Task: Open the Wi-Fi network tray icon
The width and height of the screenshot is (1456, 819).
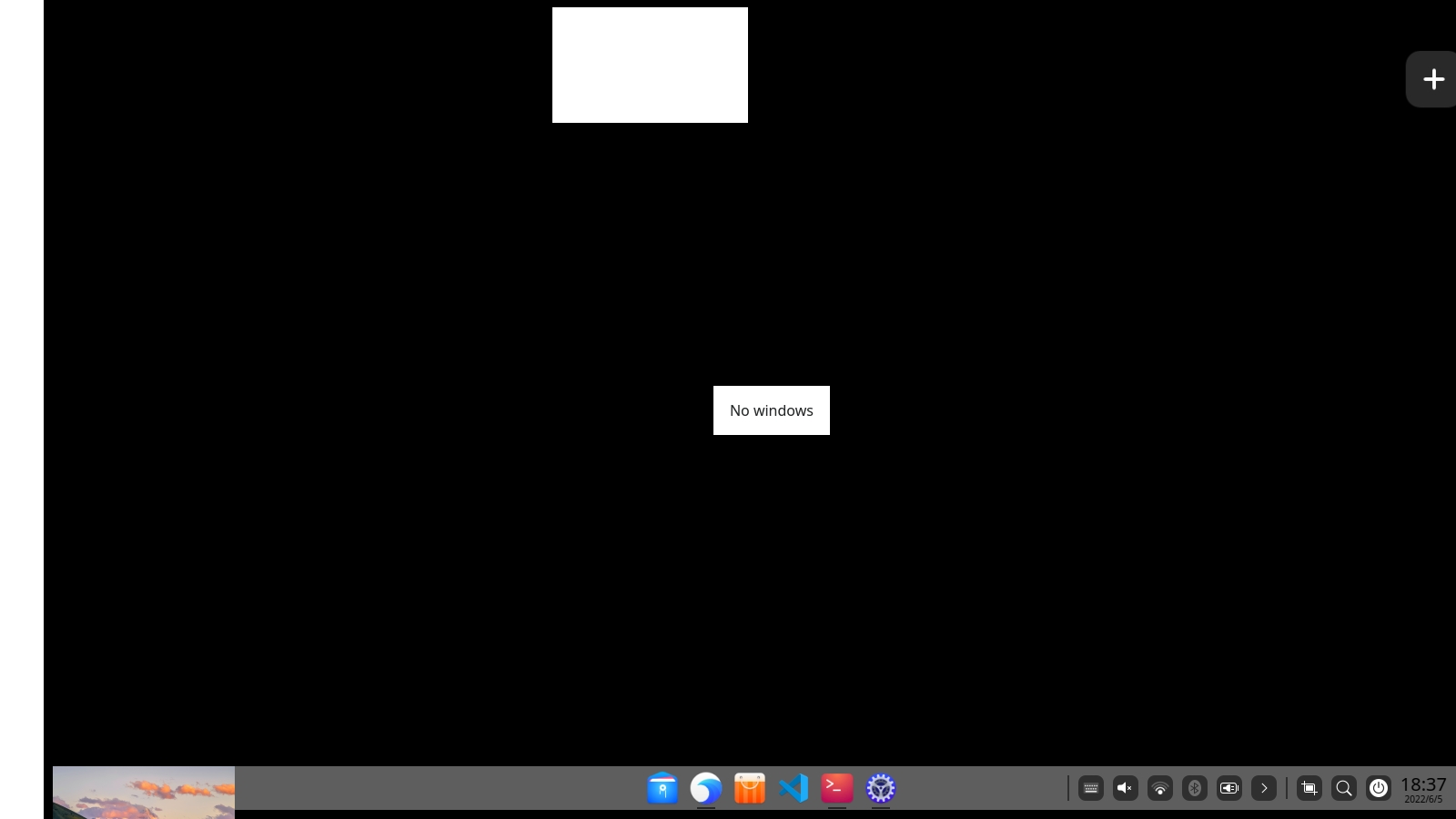Action: click(x=1160, y=788)
